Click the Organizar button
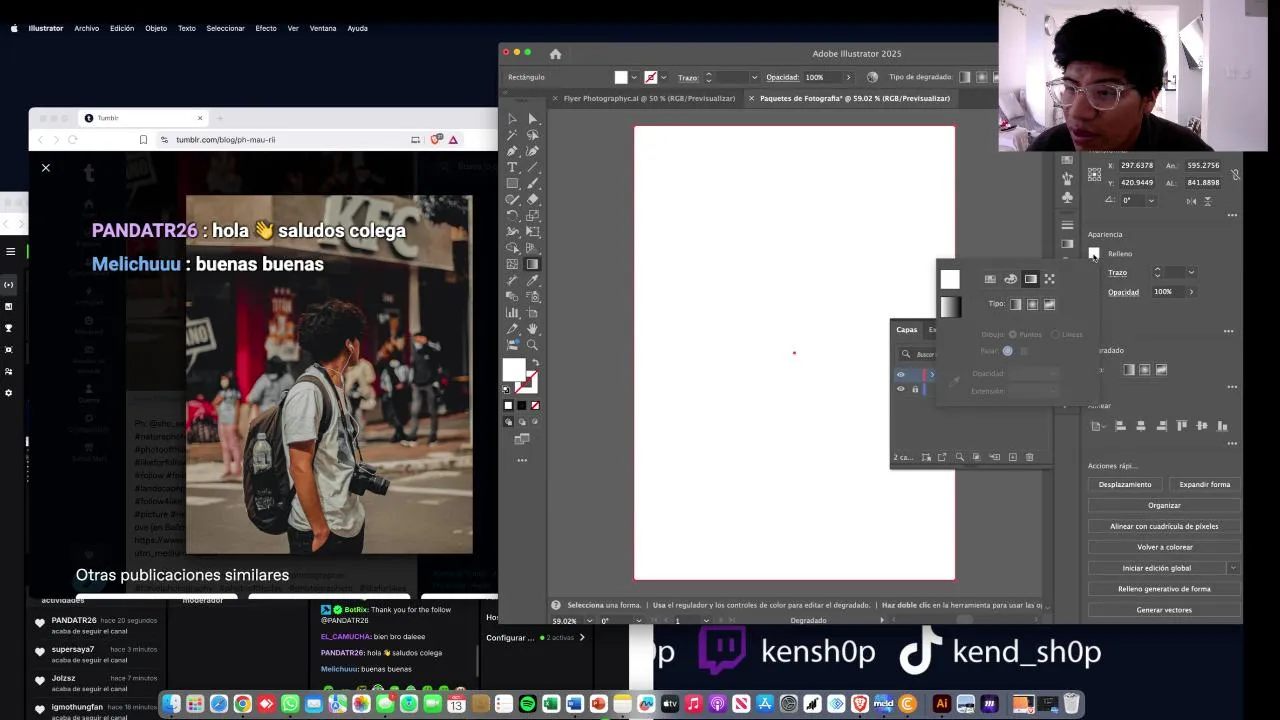Image resolution: width=1280 pixels, height=720 pixels. tap(1164, 505)
